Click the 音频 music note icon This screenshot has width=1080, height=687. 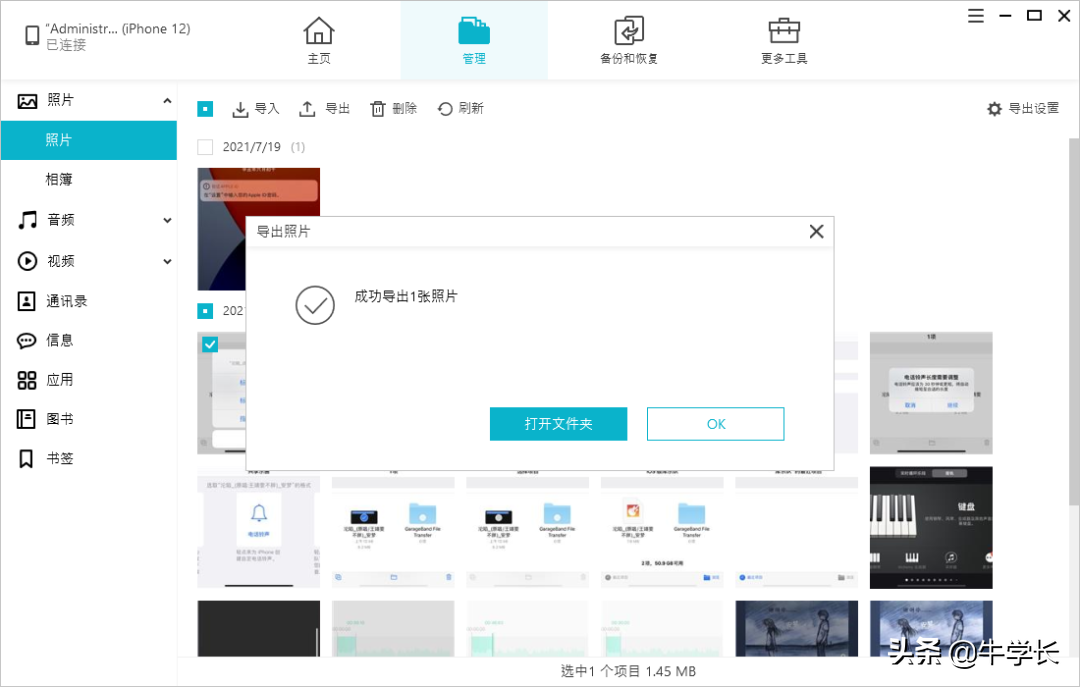[27, 220]
